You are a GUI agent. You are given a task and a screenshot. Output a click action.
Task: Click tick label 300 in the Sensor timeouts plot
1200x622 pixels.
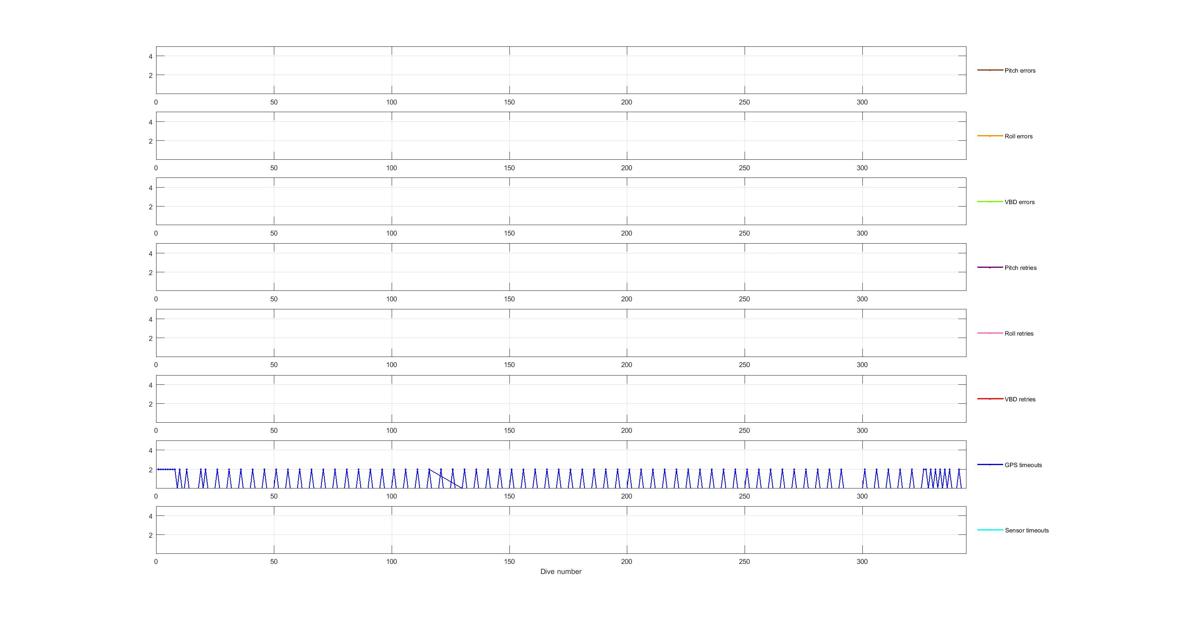(x=862, y=562)
